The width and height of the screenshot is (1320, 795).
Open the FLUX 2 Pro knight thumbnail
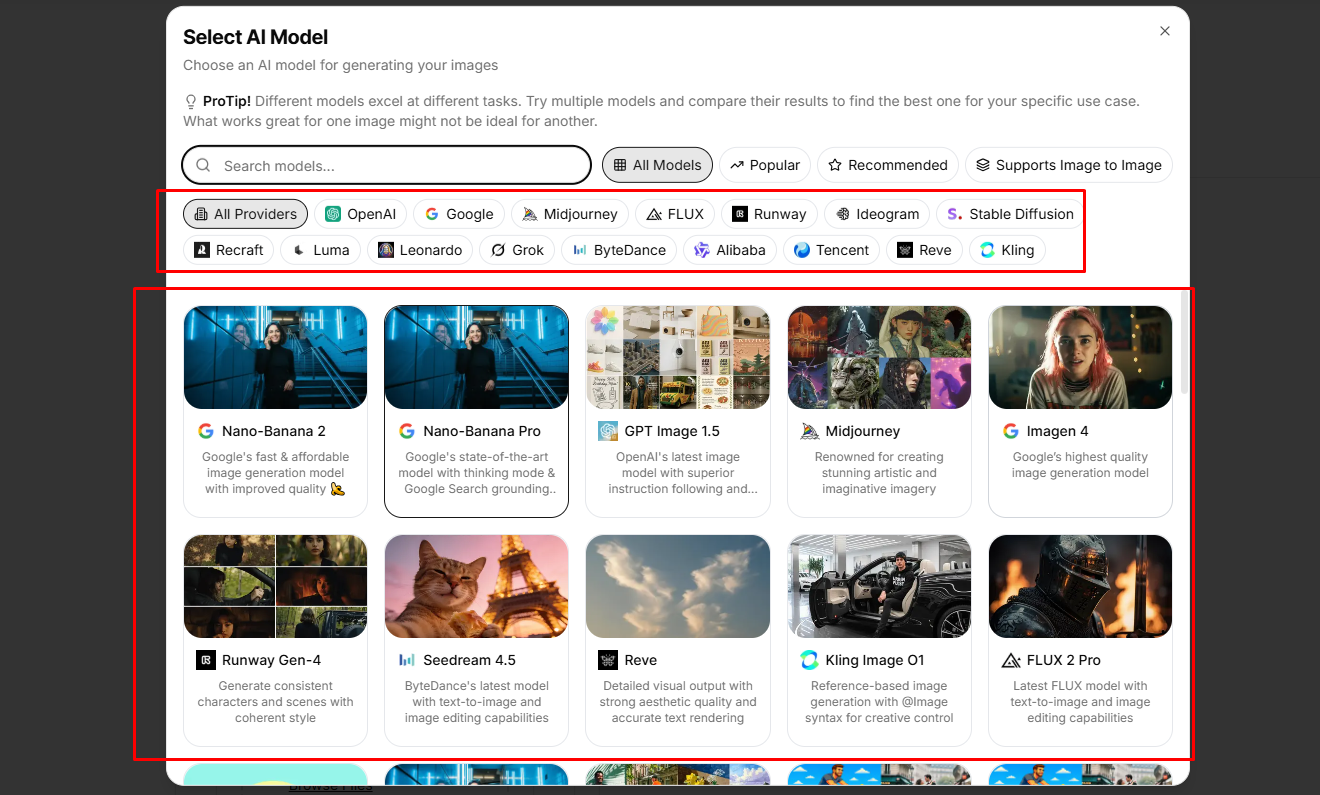coord(1080,587)
